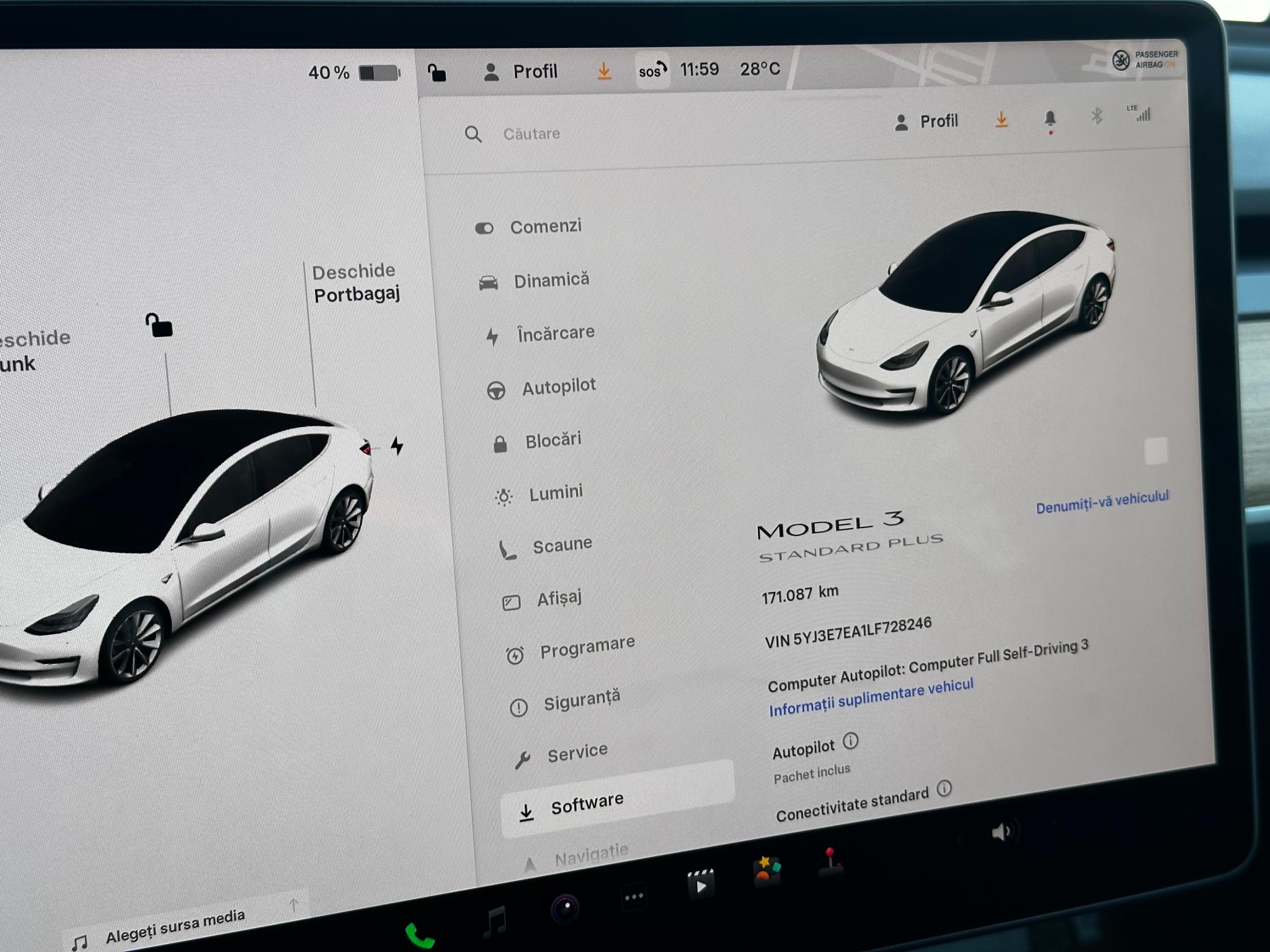This screenshot has width=1270, height=952.
Task: Click Conectivitate standard info icon
Action: point(944,788)
